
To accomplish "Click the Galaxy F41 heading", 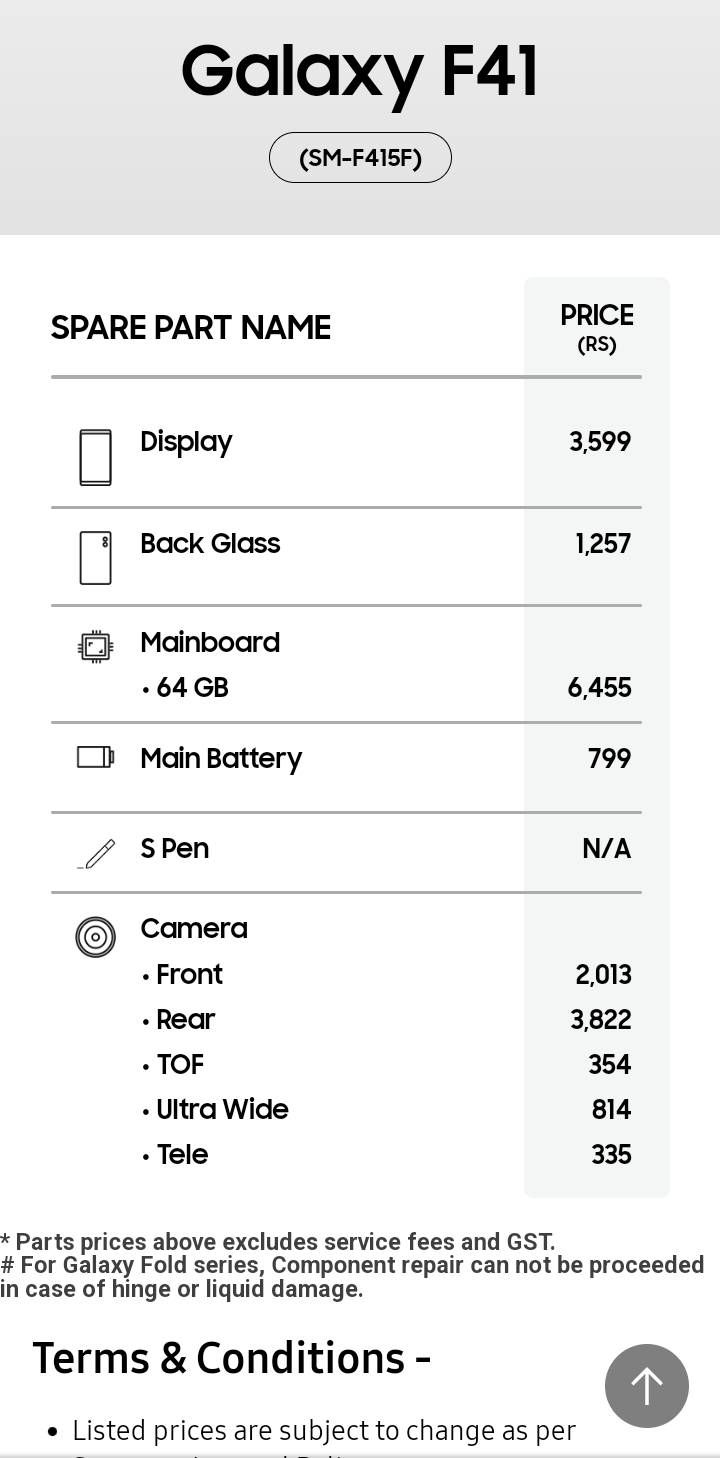I will [360, 72].
